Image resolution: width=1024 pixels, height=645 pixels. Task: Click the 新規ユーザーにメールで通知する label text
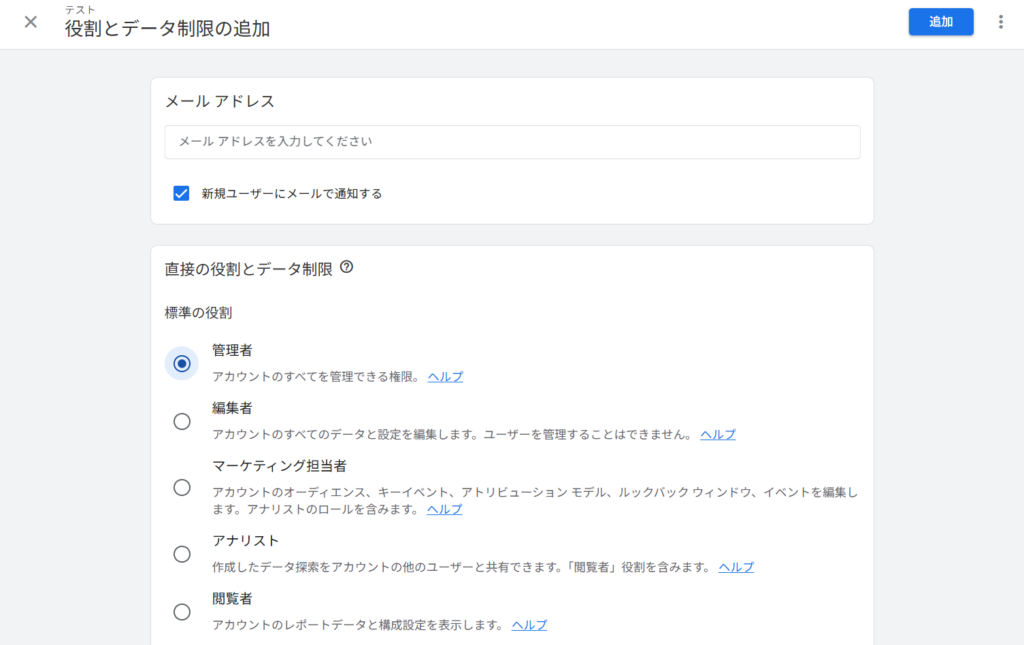291,194
